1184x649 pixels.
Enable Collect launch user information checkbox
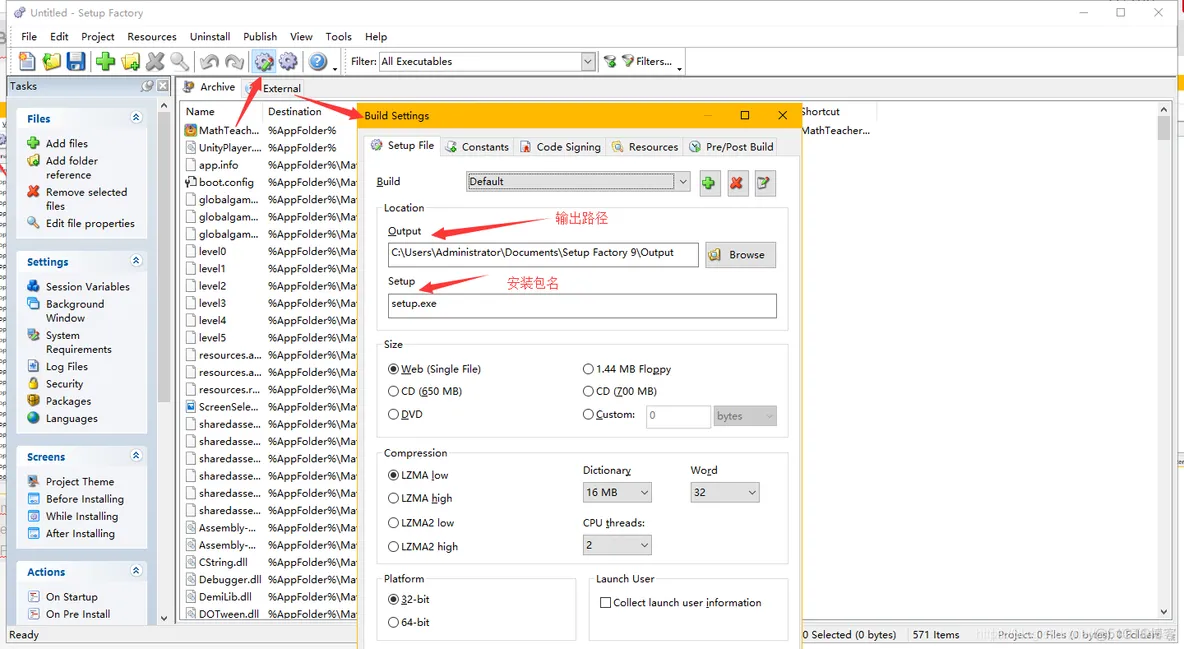605,603
